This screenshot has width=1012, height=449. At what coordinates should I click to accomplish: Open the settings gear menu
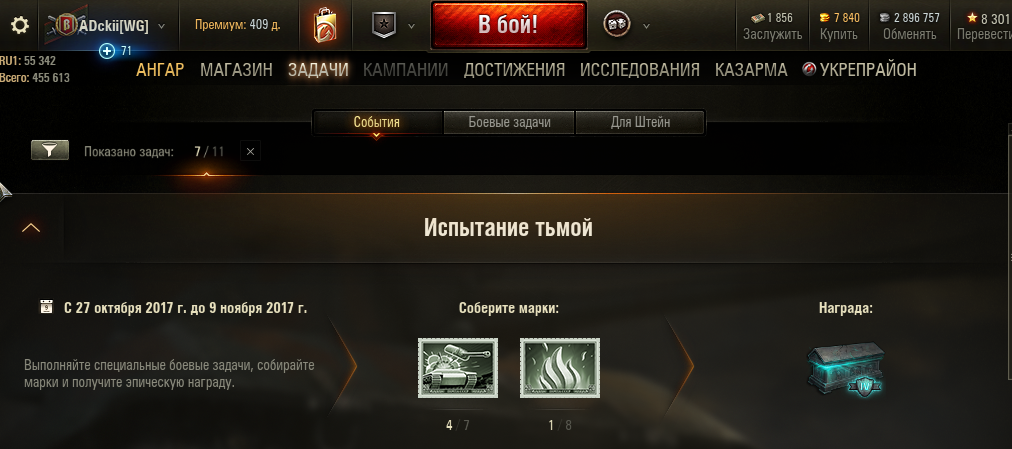pyautogui.click(x=20, y=25)
